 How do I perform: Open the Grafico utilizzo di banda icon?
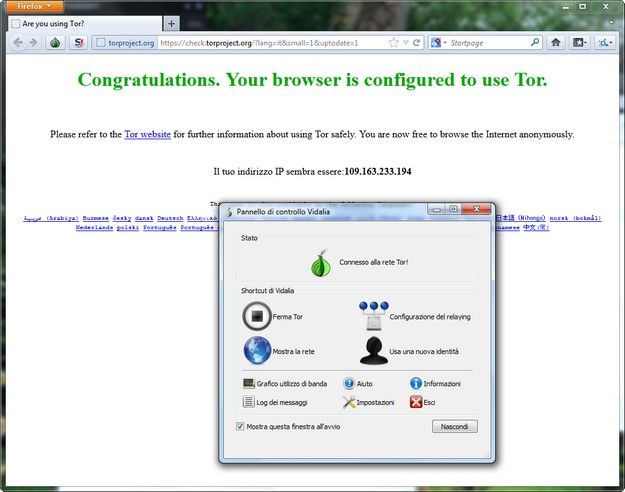pos(249,383)
